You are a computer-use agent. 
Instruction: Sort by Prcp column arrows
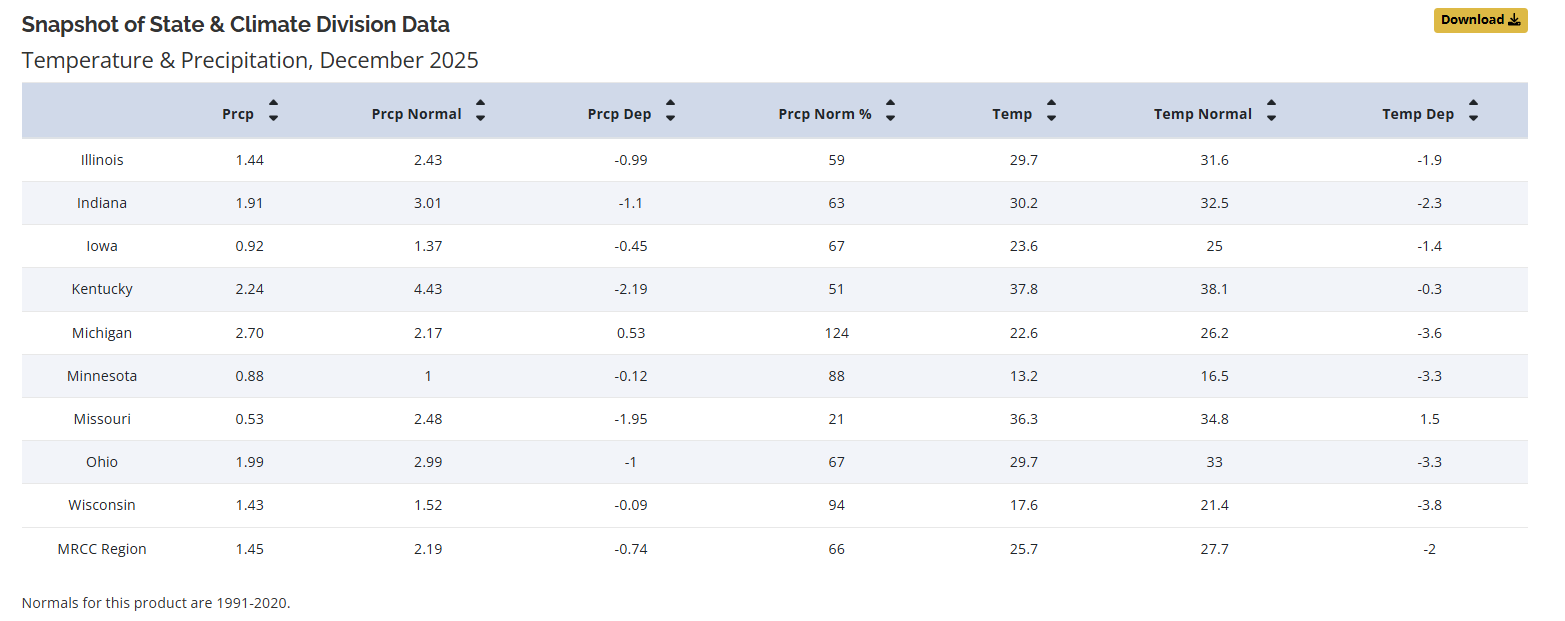(273, 110)
